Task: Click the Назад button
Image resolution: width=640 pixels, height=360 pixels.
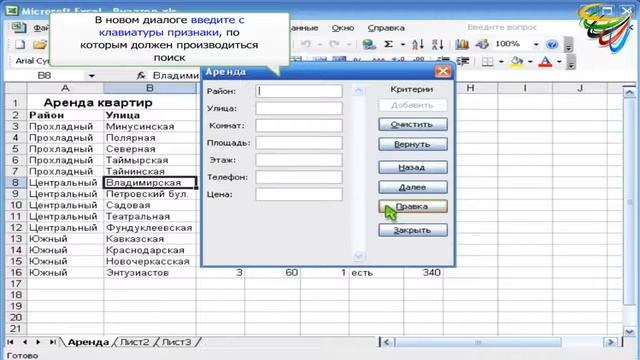Action: click(413, 167)
